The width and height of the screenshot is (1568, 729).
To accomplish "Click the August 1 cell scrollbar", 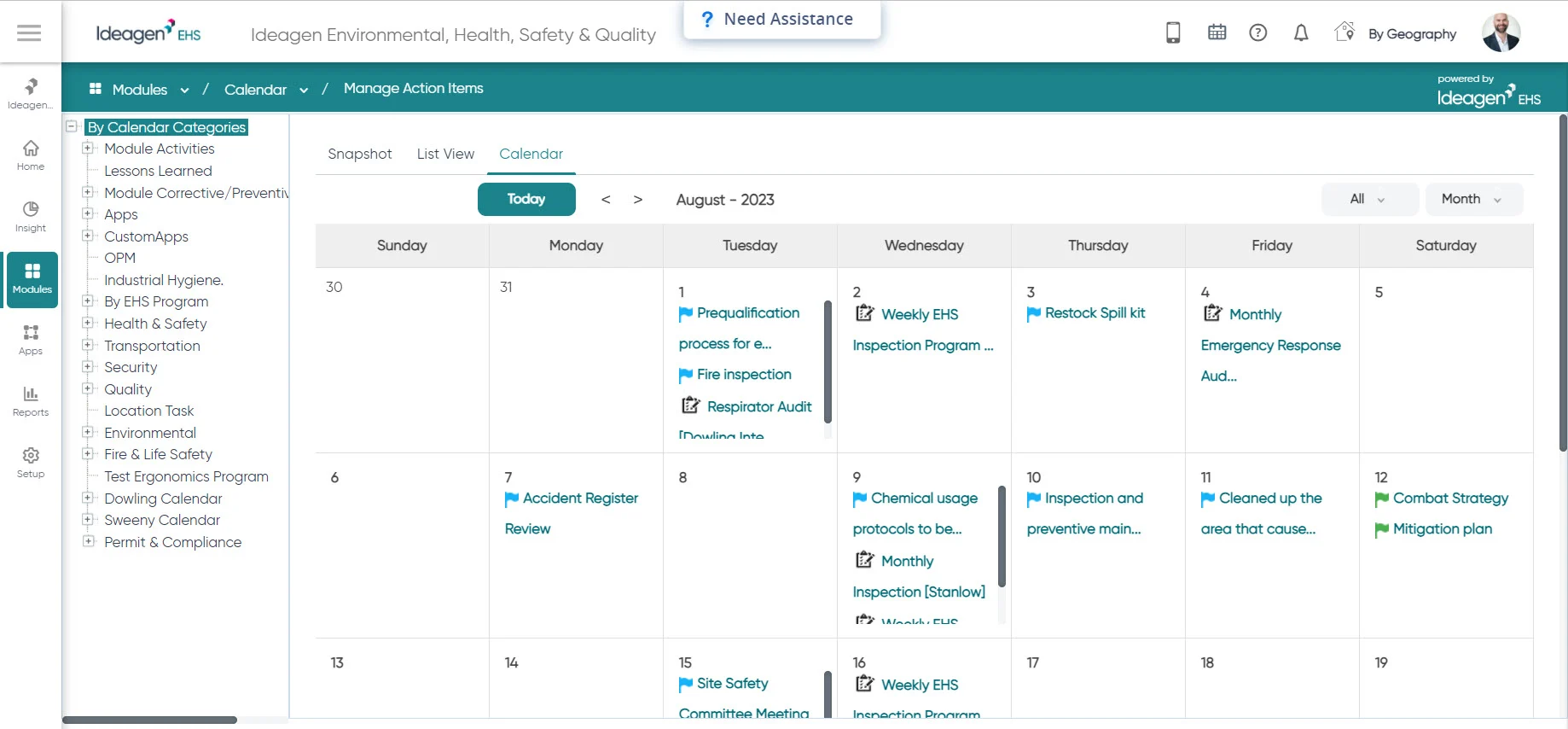I will (828, 362).
